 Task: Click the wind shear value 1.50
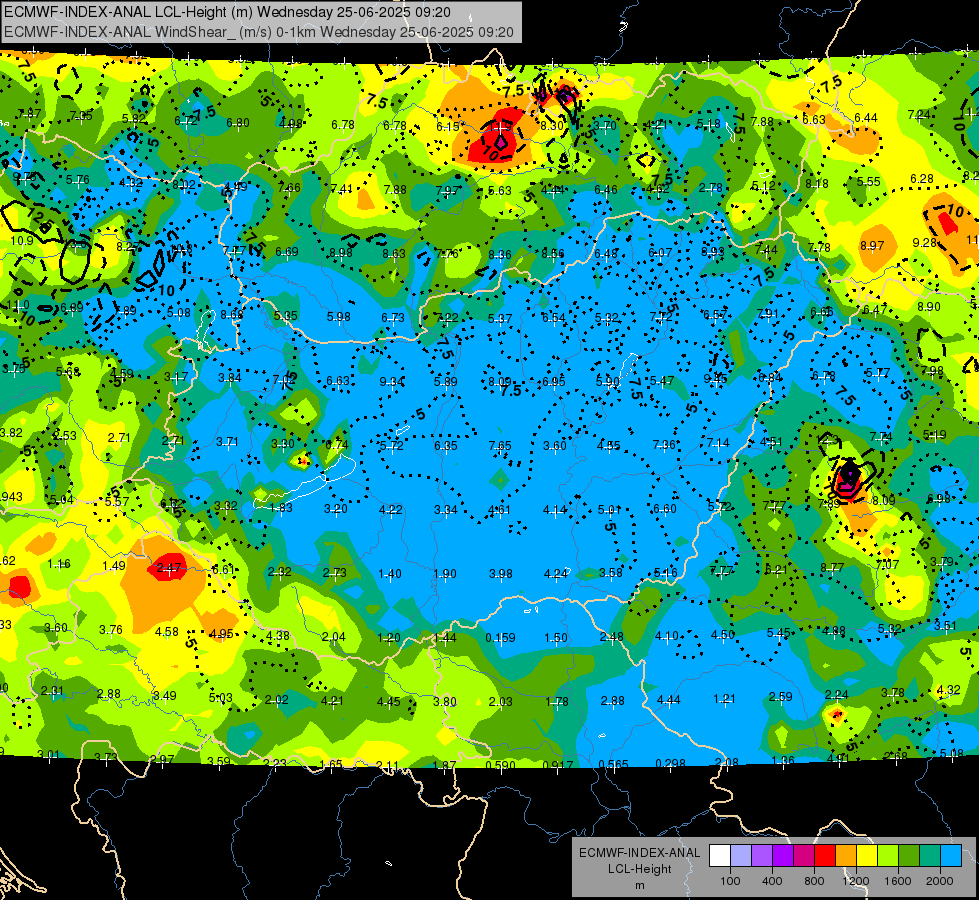click(556, 638)
